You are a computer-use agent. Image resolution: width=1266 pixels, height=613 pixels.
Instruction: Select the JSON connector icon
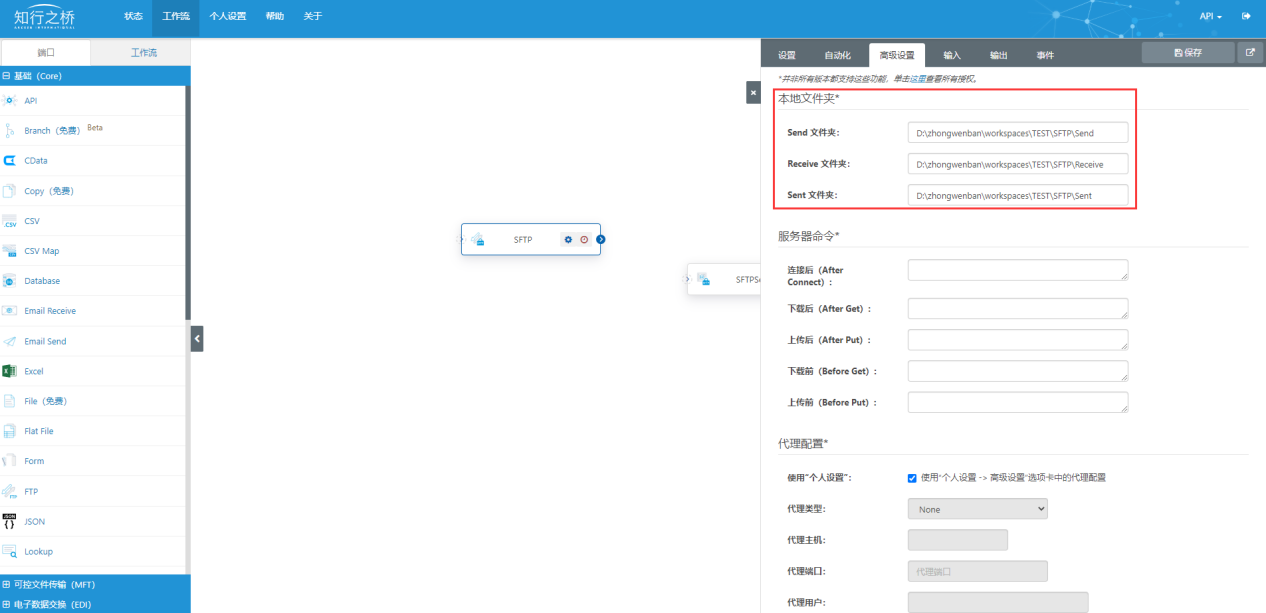(x=10, y=521)
